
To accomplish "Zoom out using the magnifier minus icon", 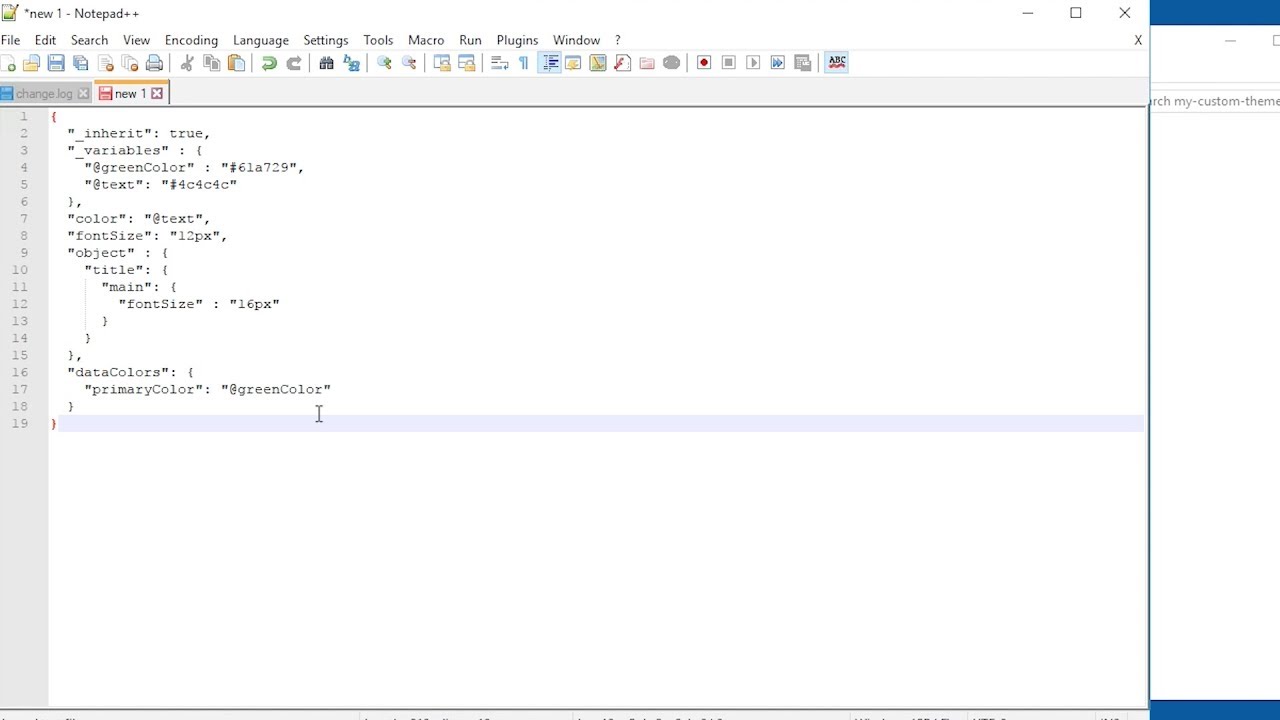I will click(409, 63).
